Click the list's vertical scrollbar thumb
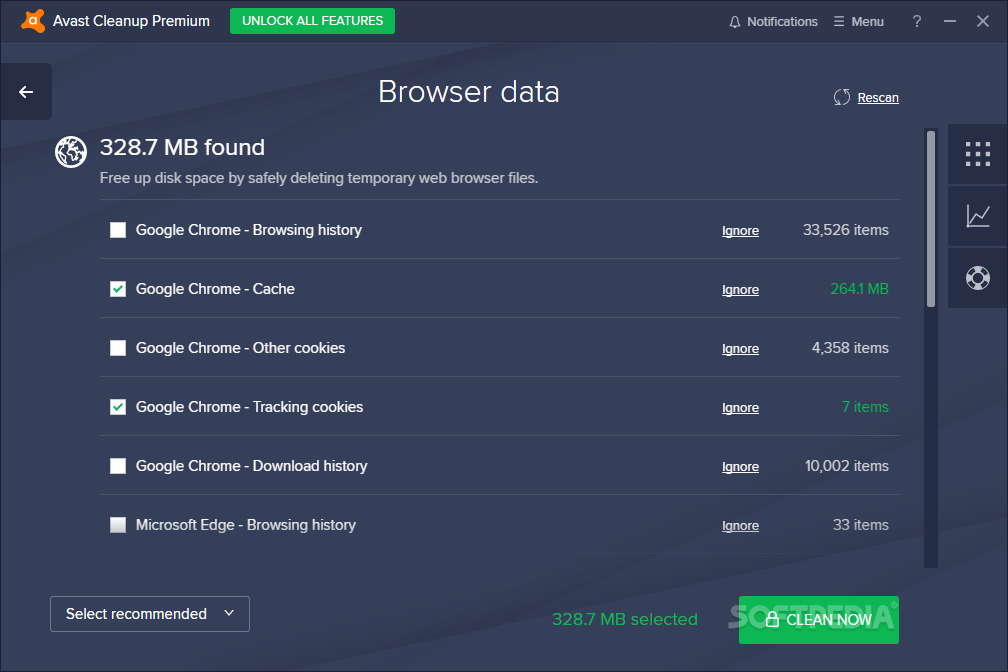This screenshot has width=1008, height=672. click(x=930, y=219)
